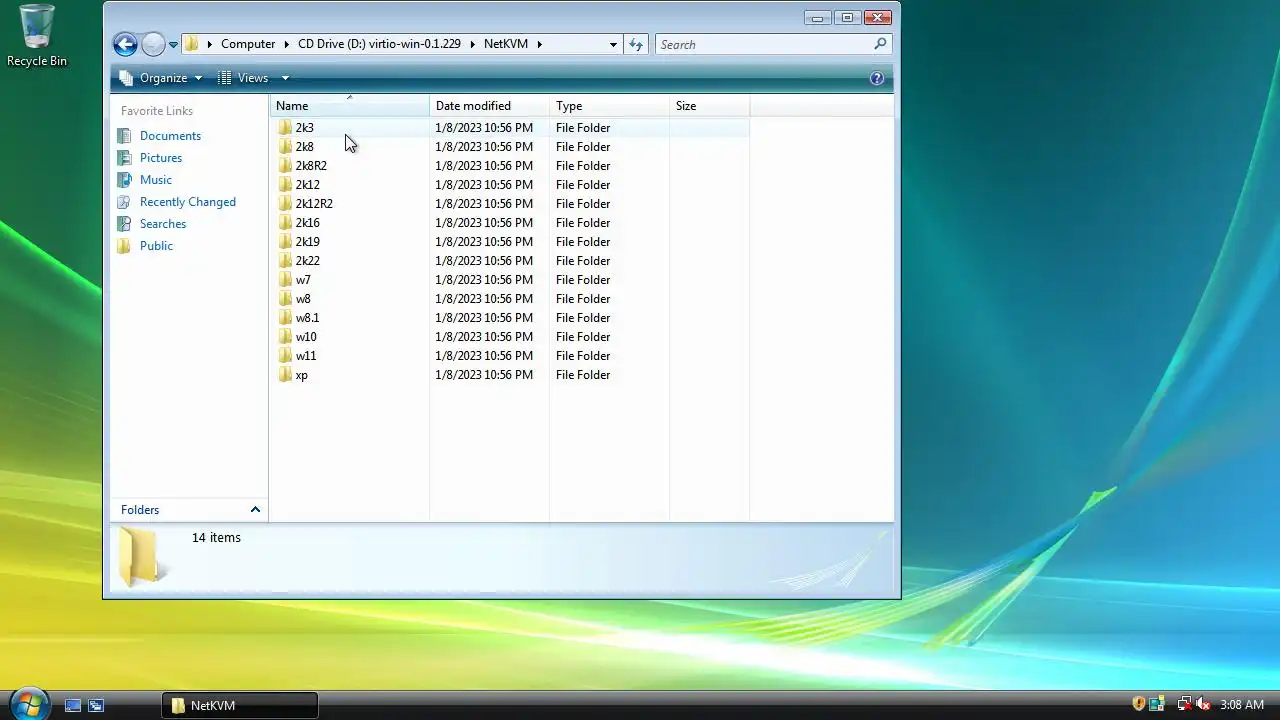Sort by the Type column header

coord(609,106)
